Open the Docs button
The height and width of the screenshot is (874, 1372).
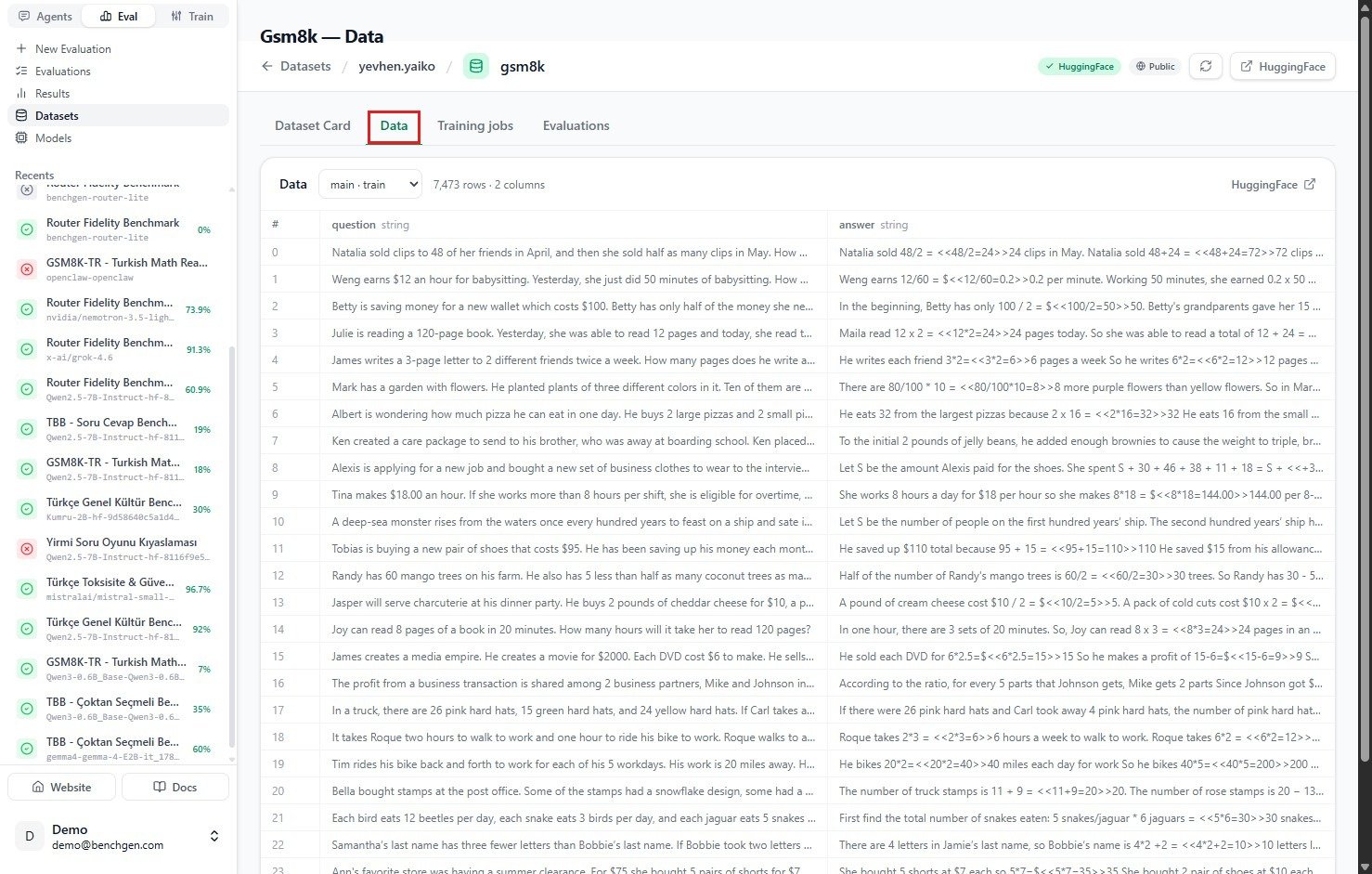point(175,787)
